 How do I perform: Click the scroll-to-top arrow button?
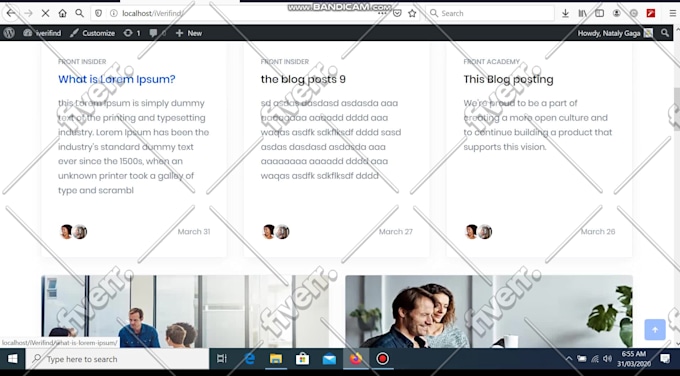pos(655,330)
